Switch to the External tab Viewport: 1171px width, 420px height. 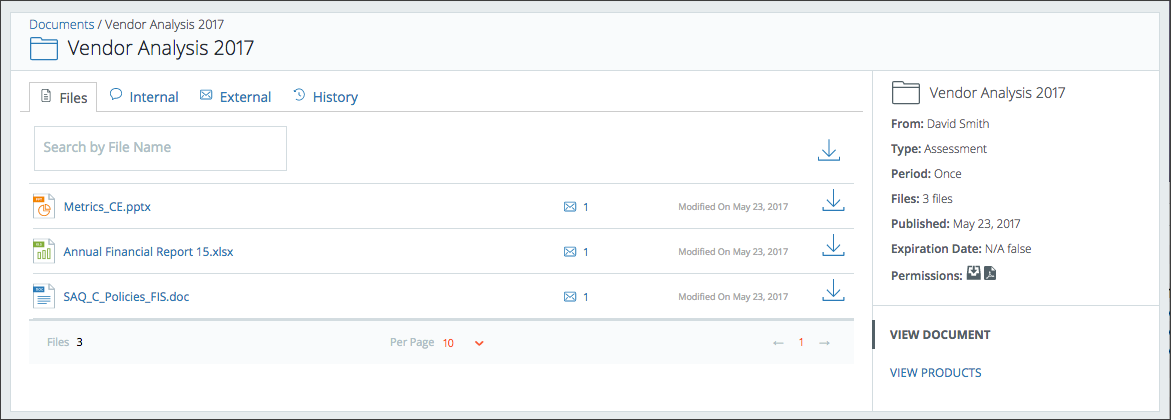coord(235,96)
